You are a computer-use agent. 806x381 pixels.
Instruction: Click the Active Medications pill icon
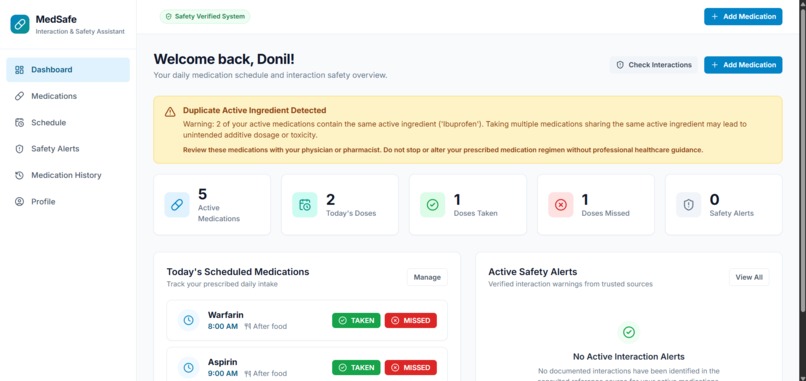click(177, 205)
